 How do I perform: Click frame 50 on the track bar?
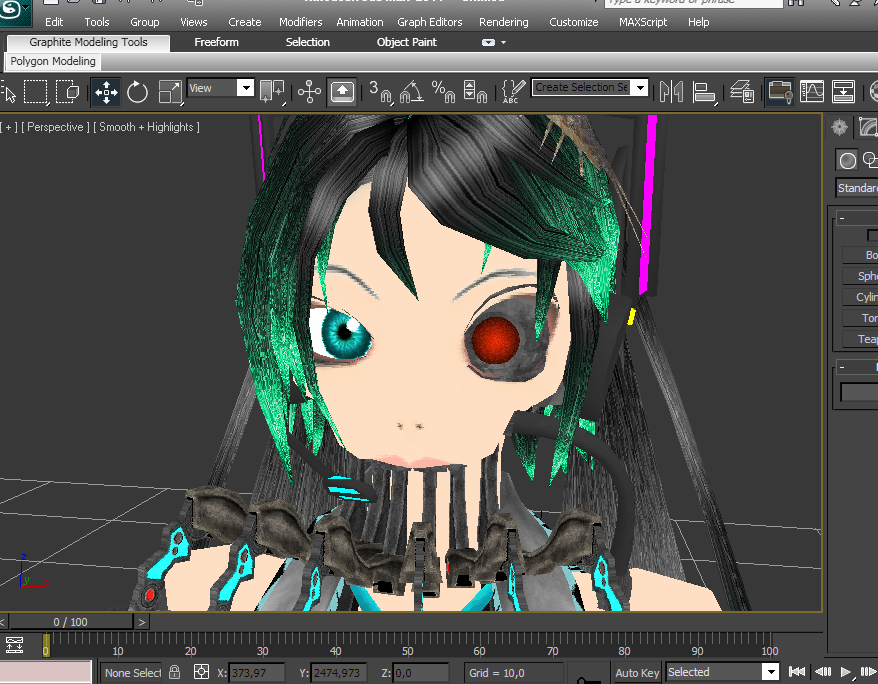[408, 645]
